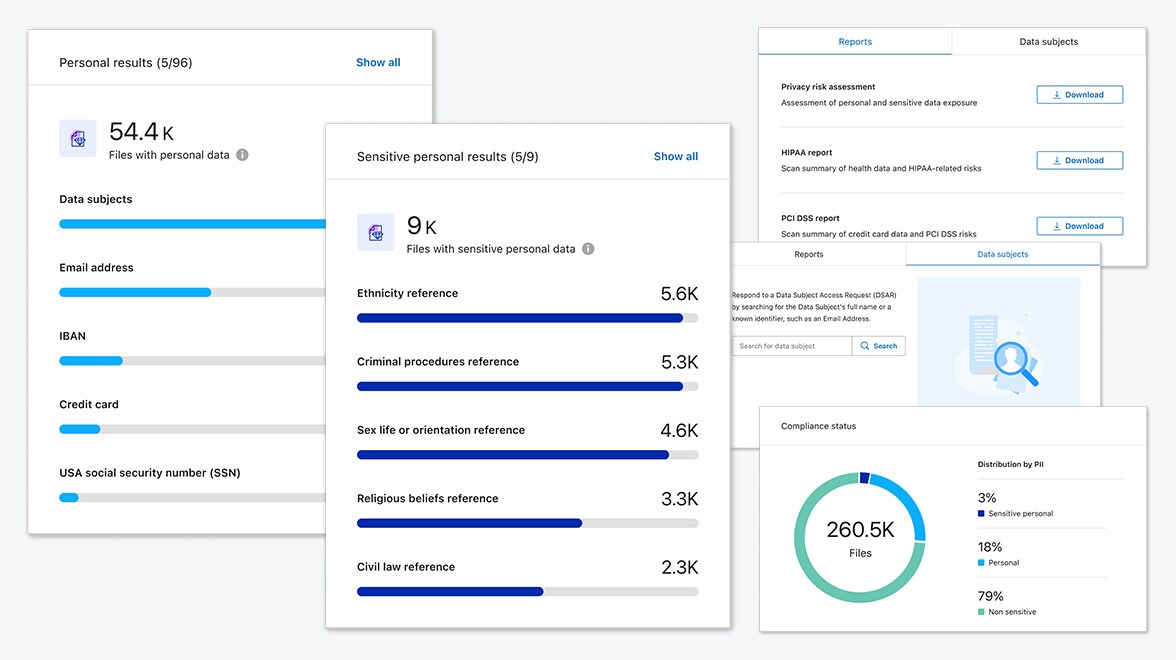Screen dimensions: 1176x660
Task: Click Show all in Personal results panel
Action: (378, 62)
